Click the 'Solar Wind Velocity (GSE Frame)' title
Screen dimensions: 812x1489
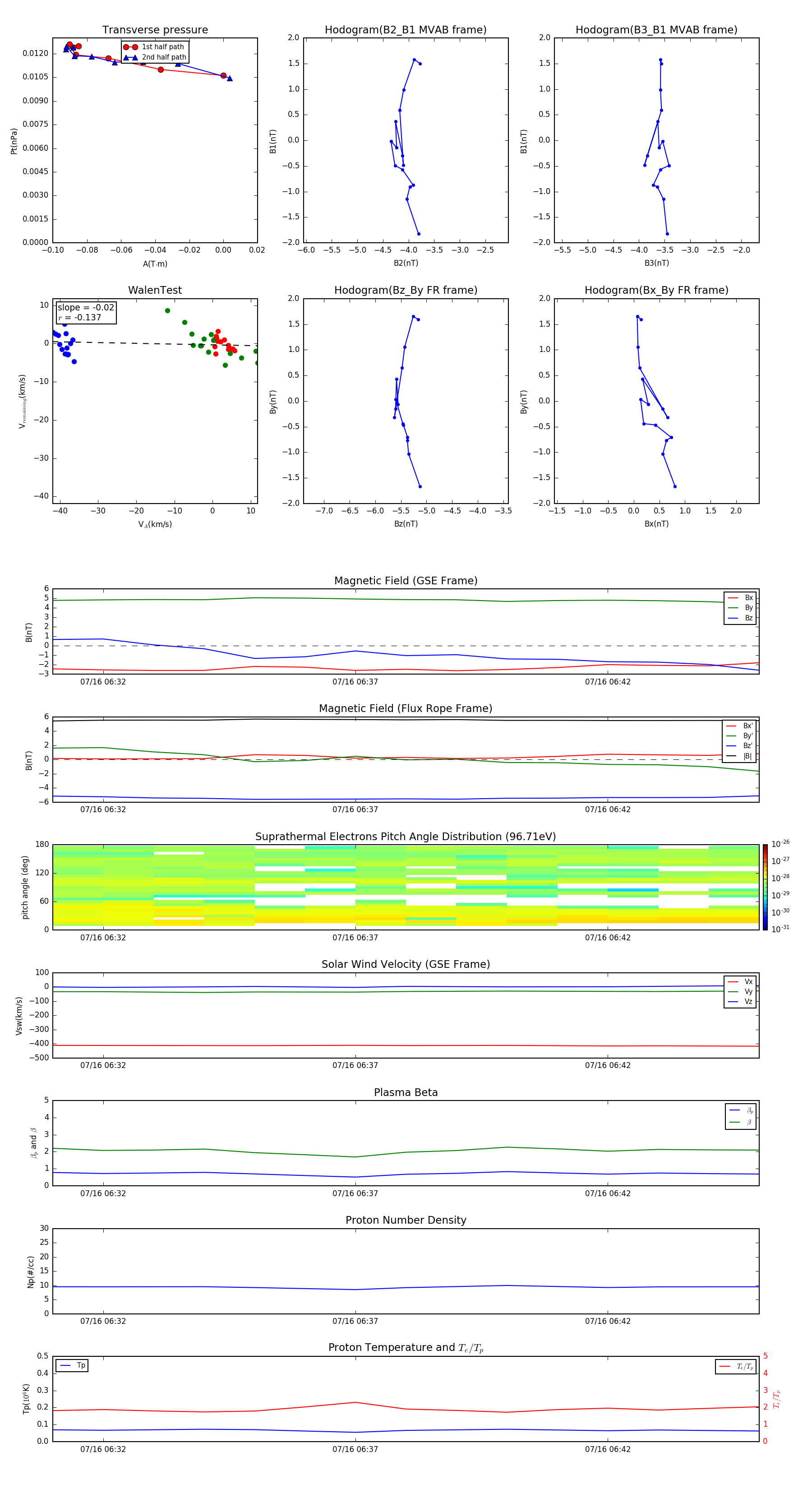(406, 964)
